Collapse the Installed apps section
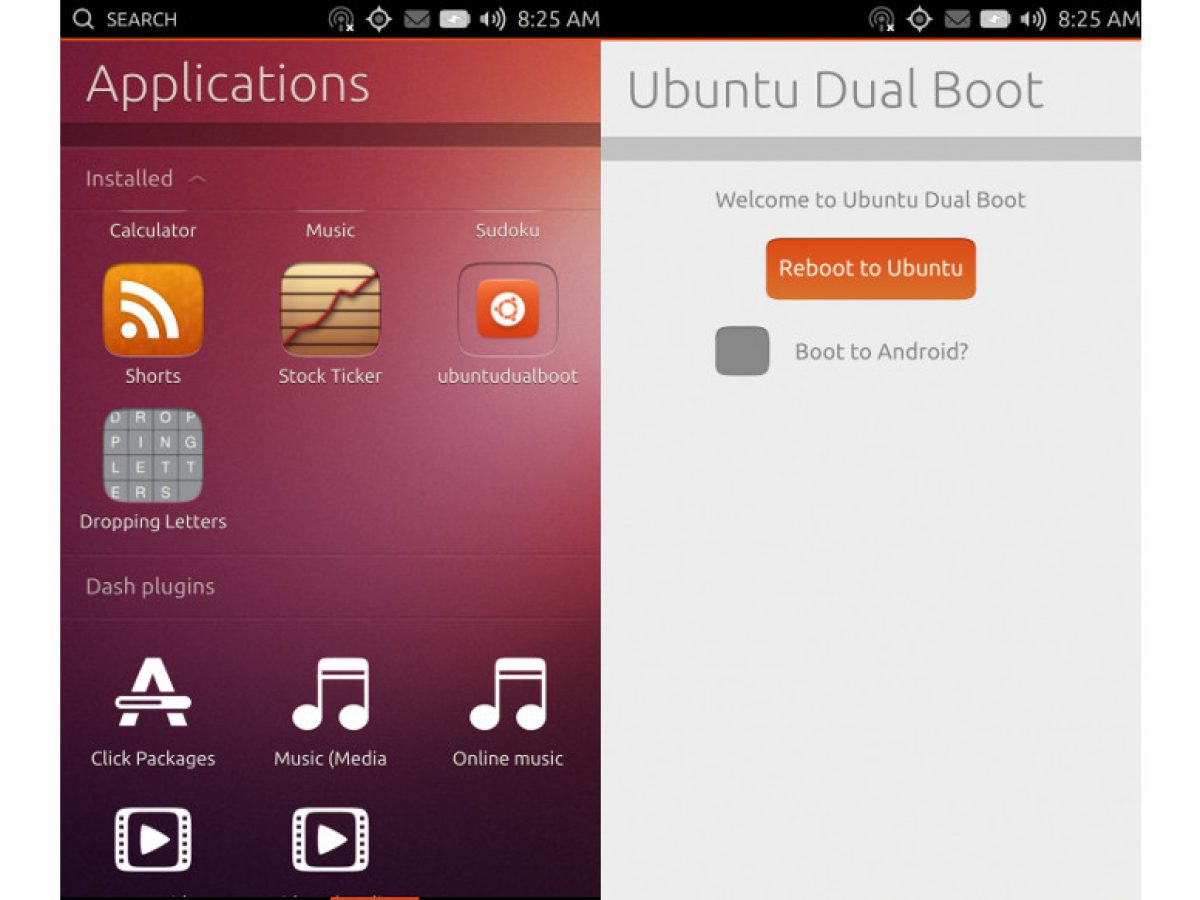Image resolution: width=1200 pixels, height=900 pixels. coord(197,179)
